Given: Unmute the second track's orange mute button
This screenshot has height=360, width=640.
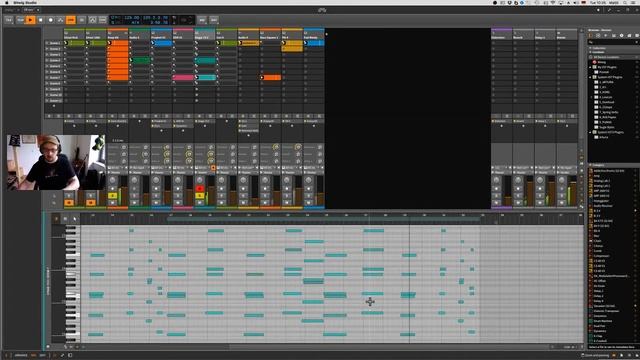Looking at the screenshot, I should click(x=91, y=202).
